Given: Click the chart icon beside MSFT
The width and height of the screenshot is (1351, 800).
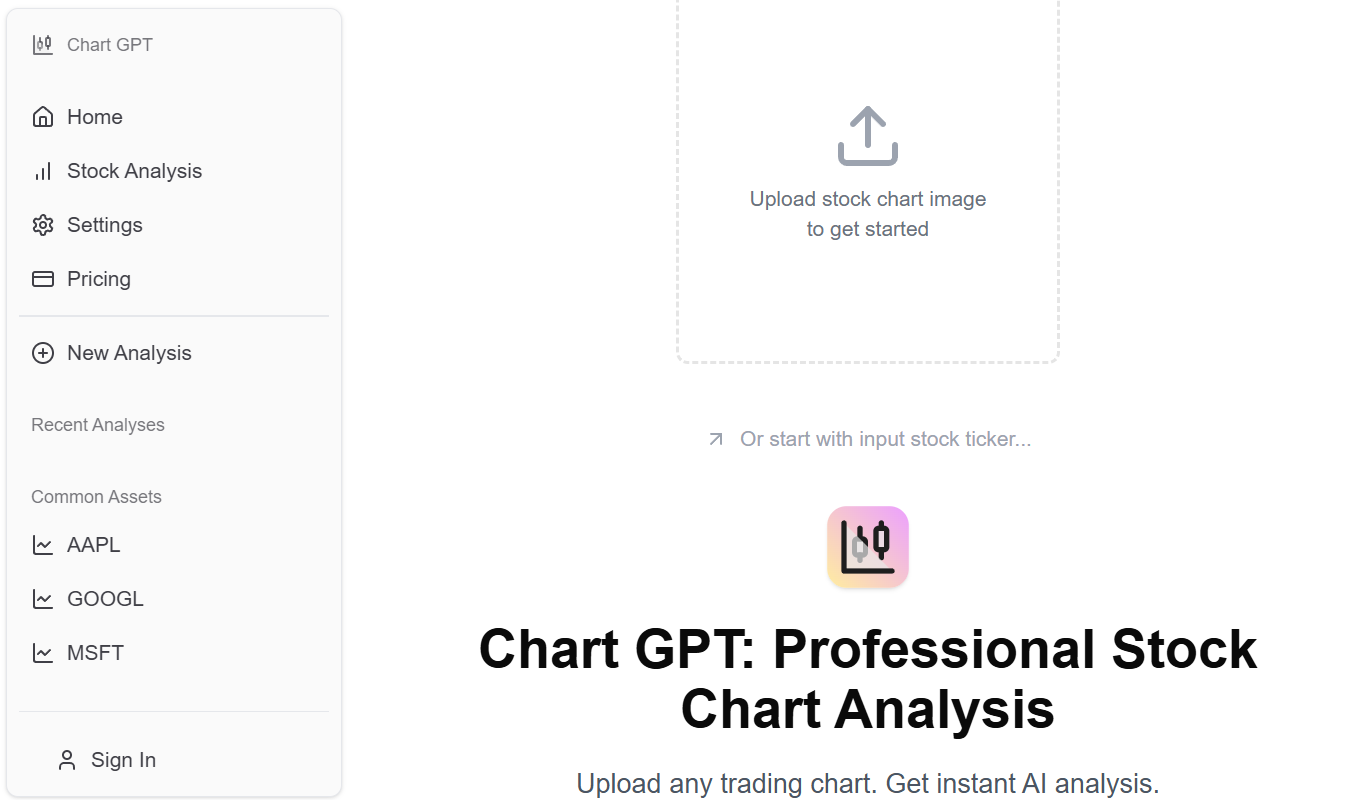Looking at the screenshot, I should 43,652.
